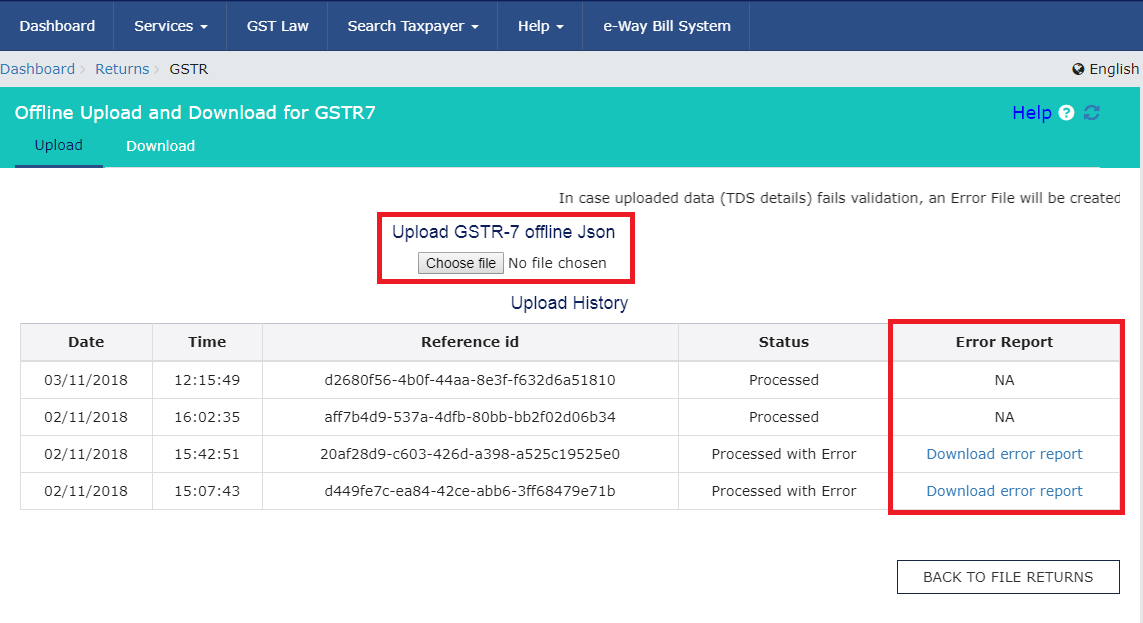
Task: Click the date 03/11/2018 cell
Action: [x=86, y=380]
